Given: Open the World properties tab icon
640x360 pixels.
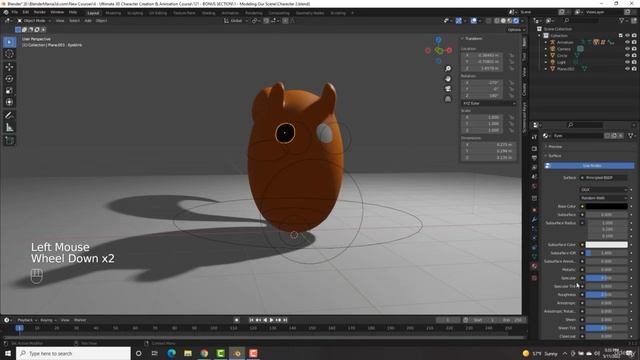Looking at the screenshot, I should tap(534, 186).
